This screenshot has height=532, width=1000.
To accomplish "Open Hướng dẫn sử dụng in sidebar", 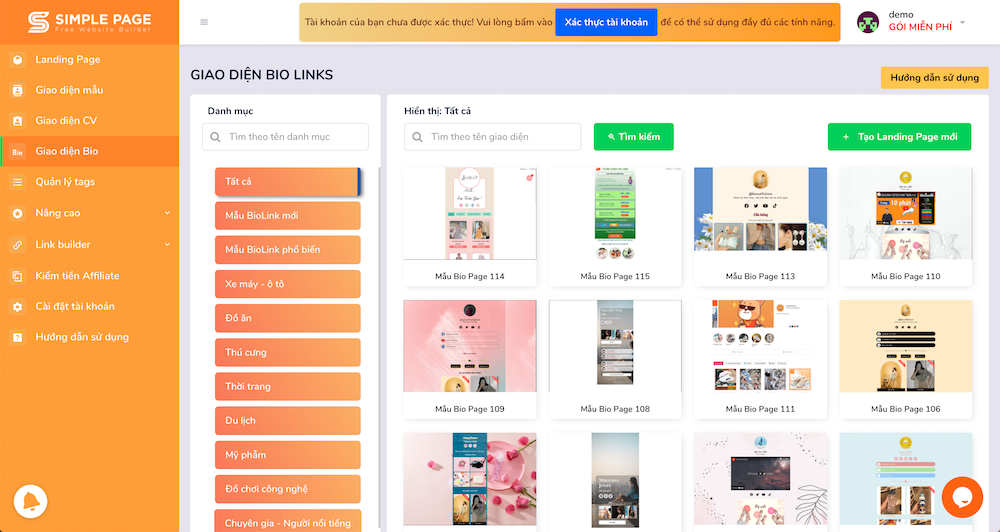I will tap(89, 337).
